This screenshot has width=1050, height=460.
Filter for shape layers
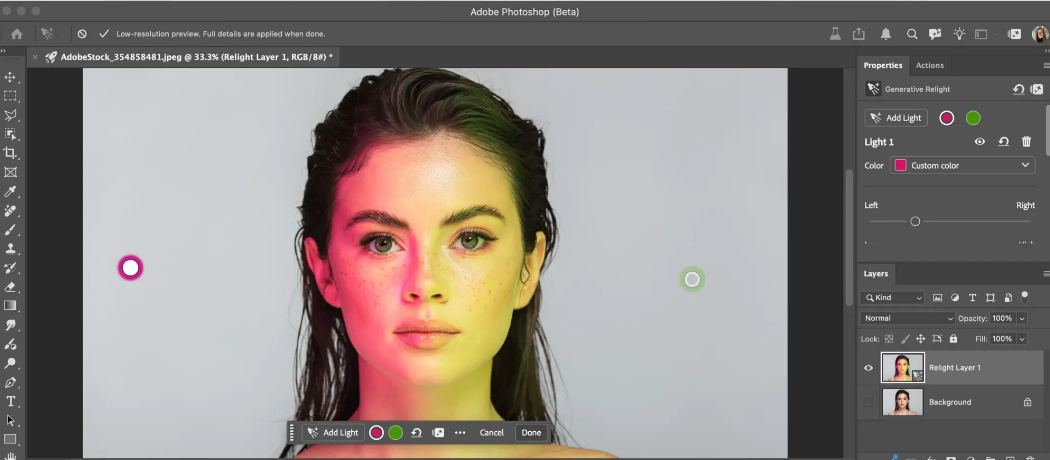click(x=990, y=298)
